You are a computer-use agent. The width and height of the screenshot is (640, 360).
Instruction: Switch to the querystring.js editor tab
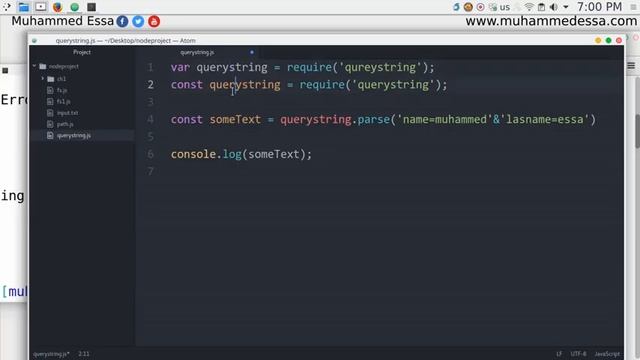click(197, 52)
